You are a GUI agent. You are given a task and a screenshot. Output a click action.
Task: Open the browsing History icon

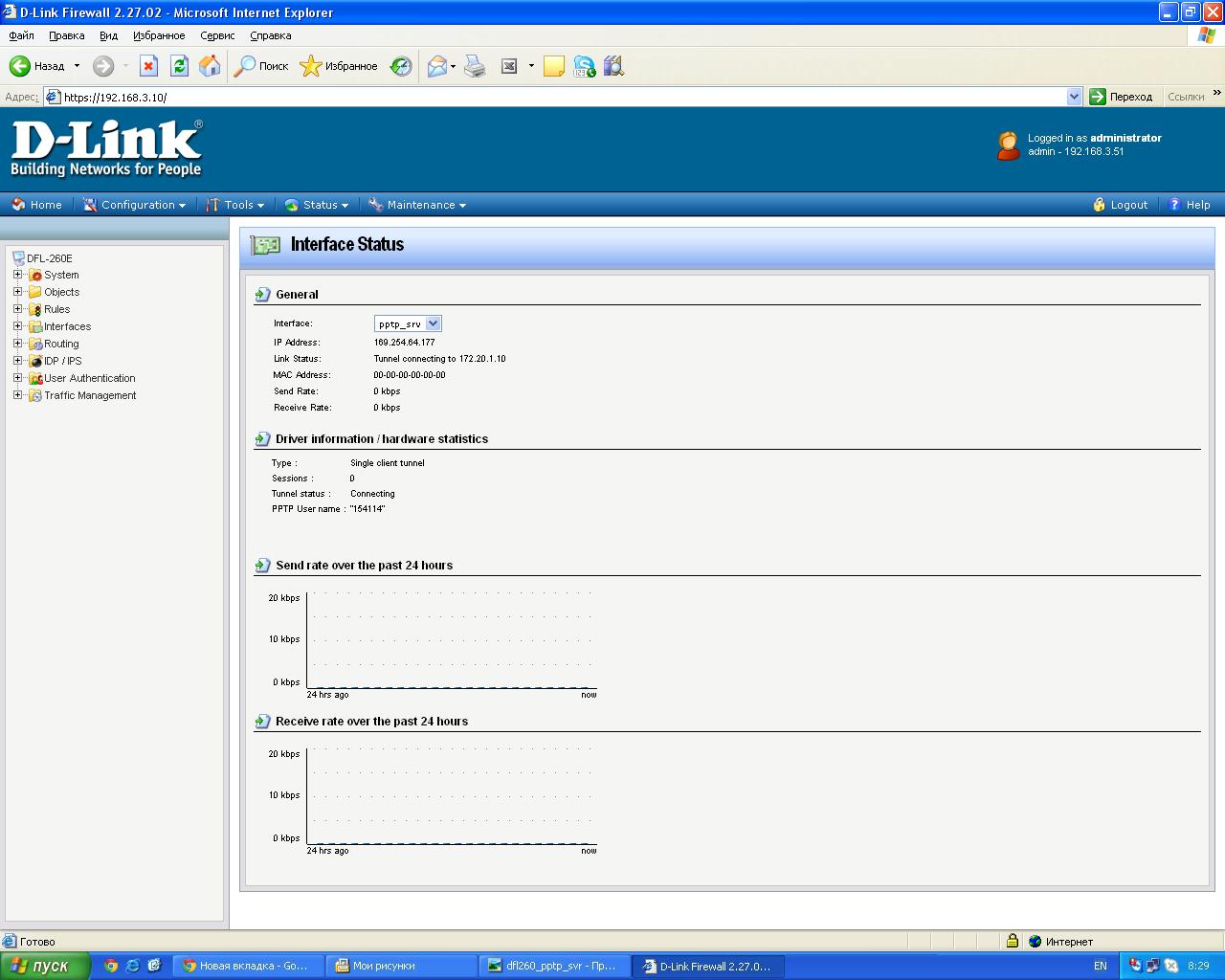pos(401,66)
